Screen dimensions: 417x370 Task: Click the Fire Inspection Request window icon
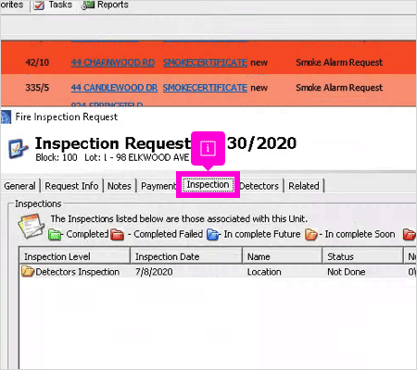click(x=6, y=117)
